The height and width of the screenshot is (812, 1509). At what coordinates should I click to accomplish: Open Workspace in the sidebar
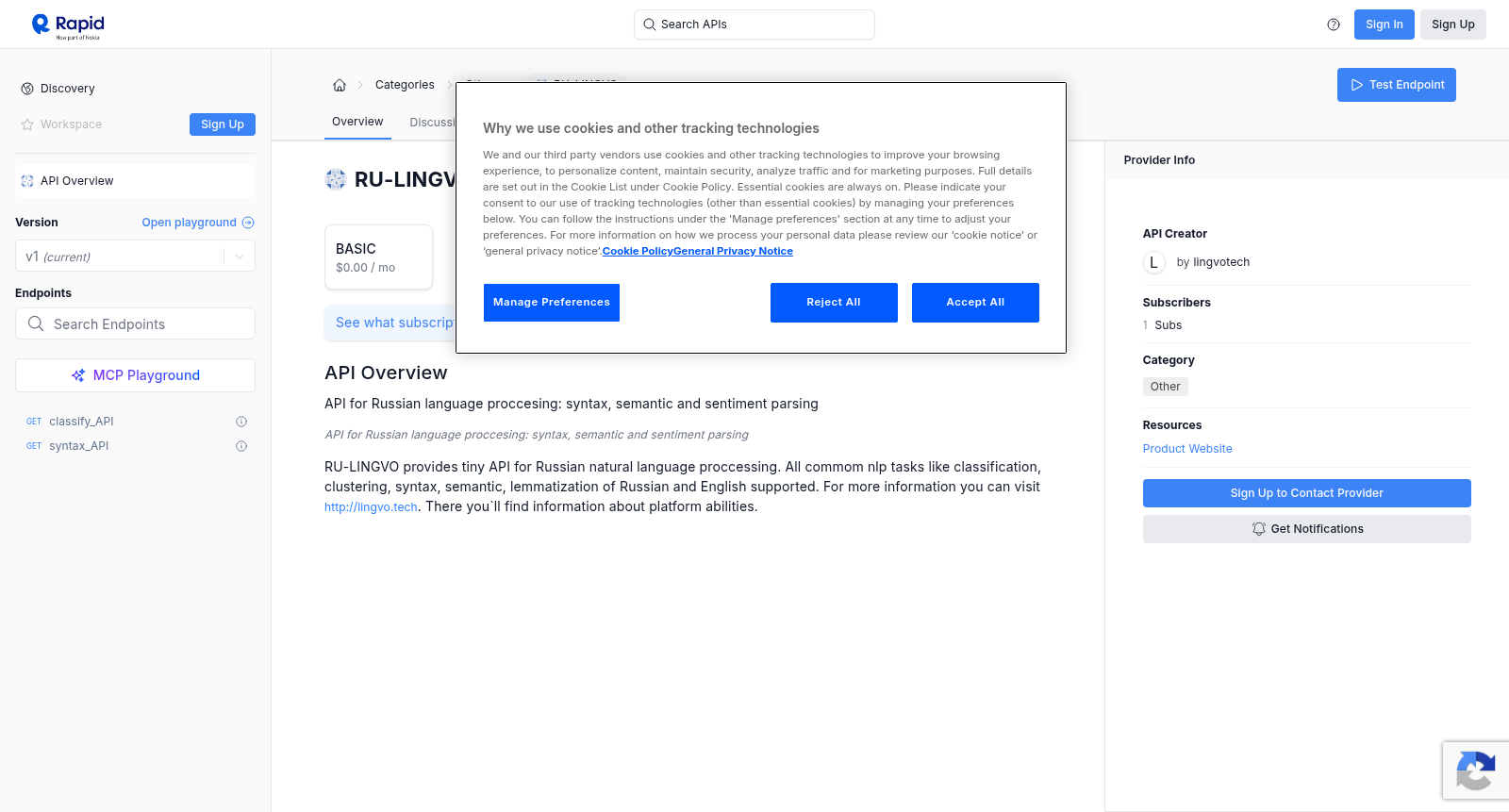(x=71, y=124)
